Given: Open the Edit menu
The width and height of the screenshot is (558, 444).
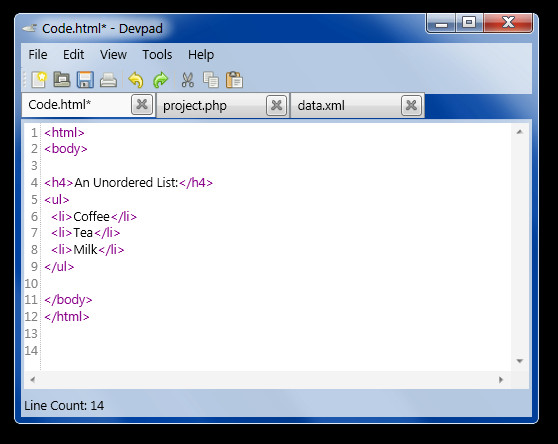Looking at the screenshot, I should [x=74, y=54].
